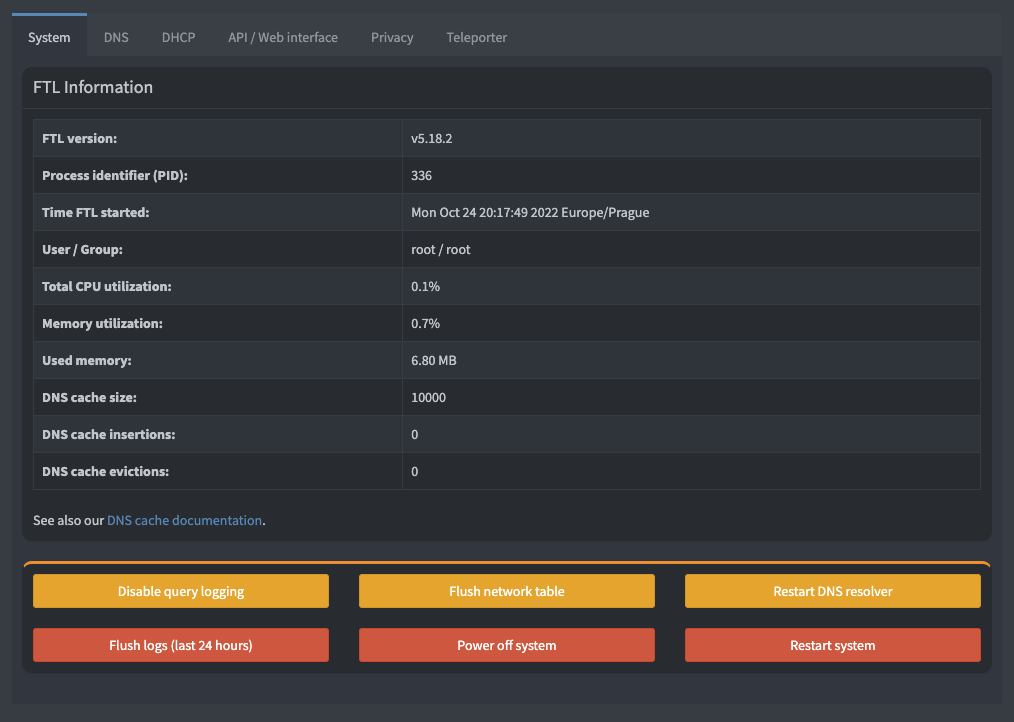Click the FTL Information panel header
Viewport: 1014px width, 722px height.
coord(93,87)
